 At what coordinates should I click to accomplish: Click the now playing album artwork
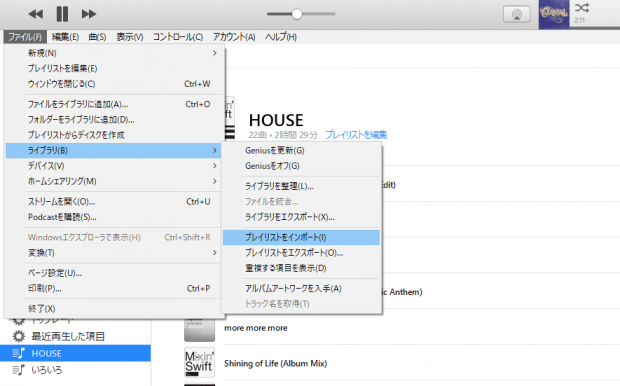(554, 14)
